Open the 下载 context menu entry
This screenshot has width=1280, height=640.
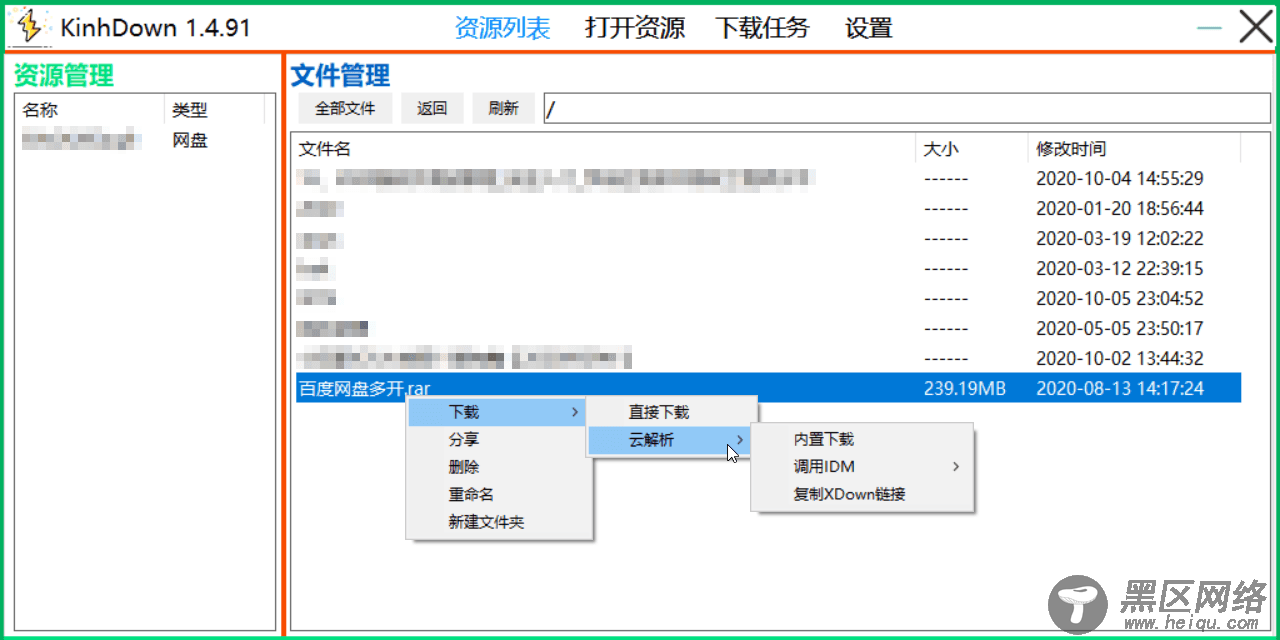(x=496, y=412)
